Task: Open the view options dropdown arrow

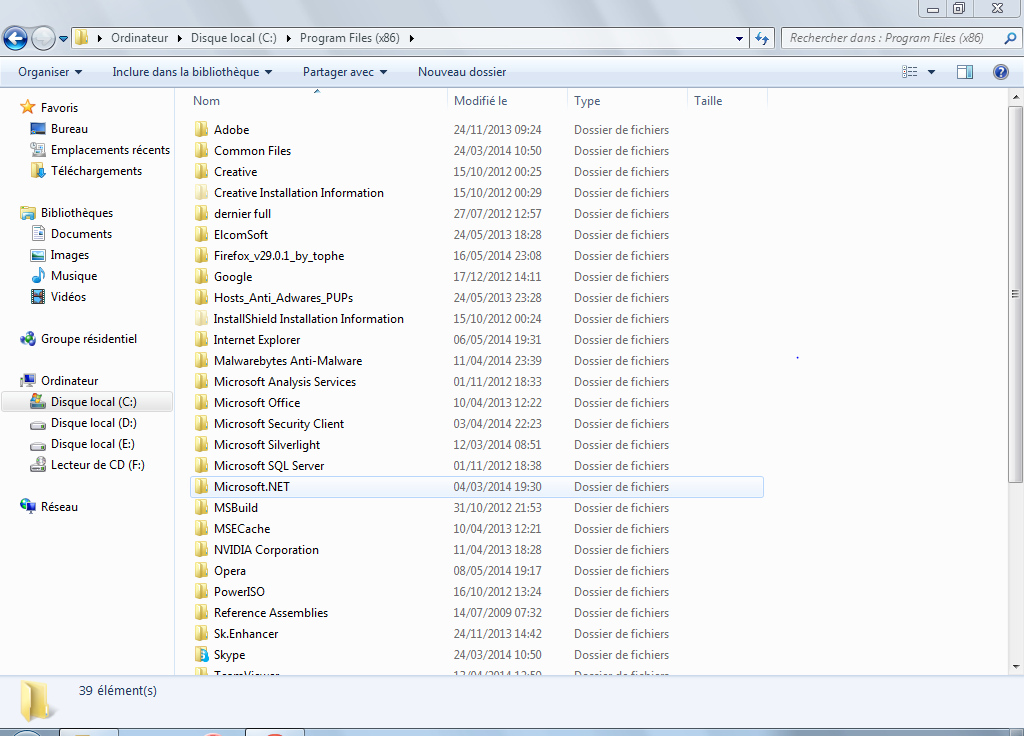Action: (x=931, y=72)
